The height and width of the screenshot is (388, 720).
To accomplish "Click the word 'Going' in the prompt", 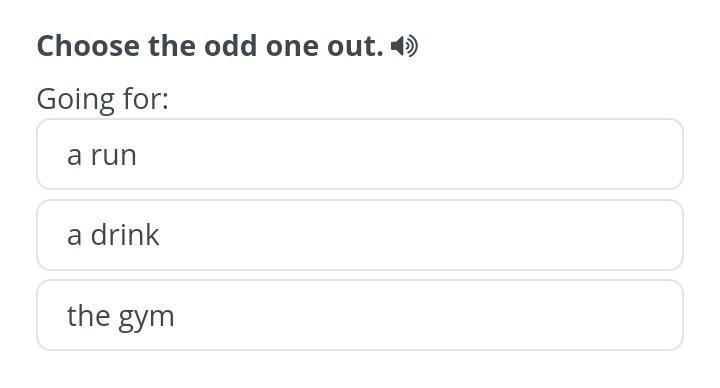I will 75,100.
